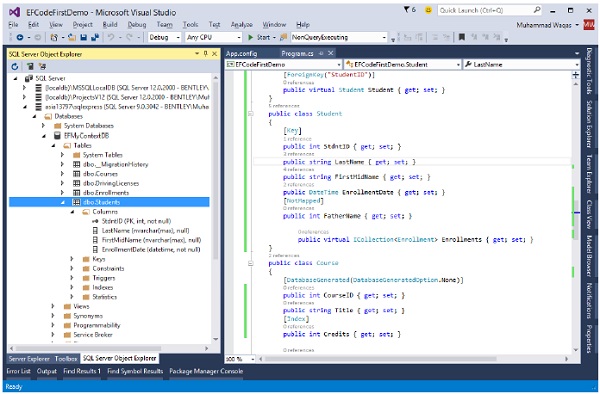Open the Solution Explorer side tab
Screen dimensions: 600x394
(589, 124)
